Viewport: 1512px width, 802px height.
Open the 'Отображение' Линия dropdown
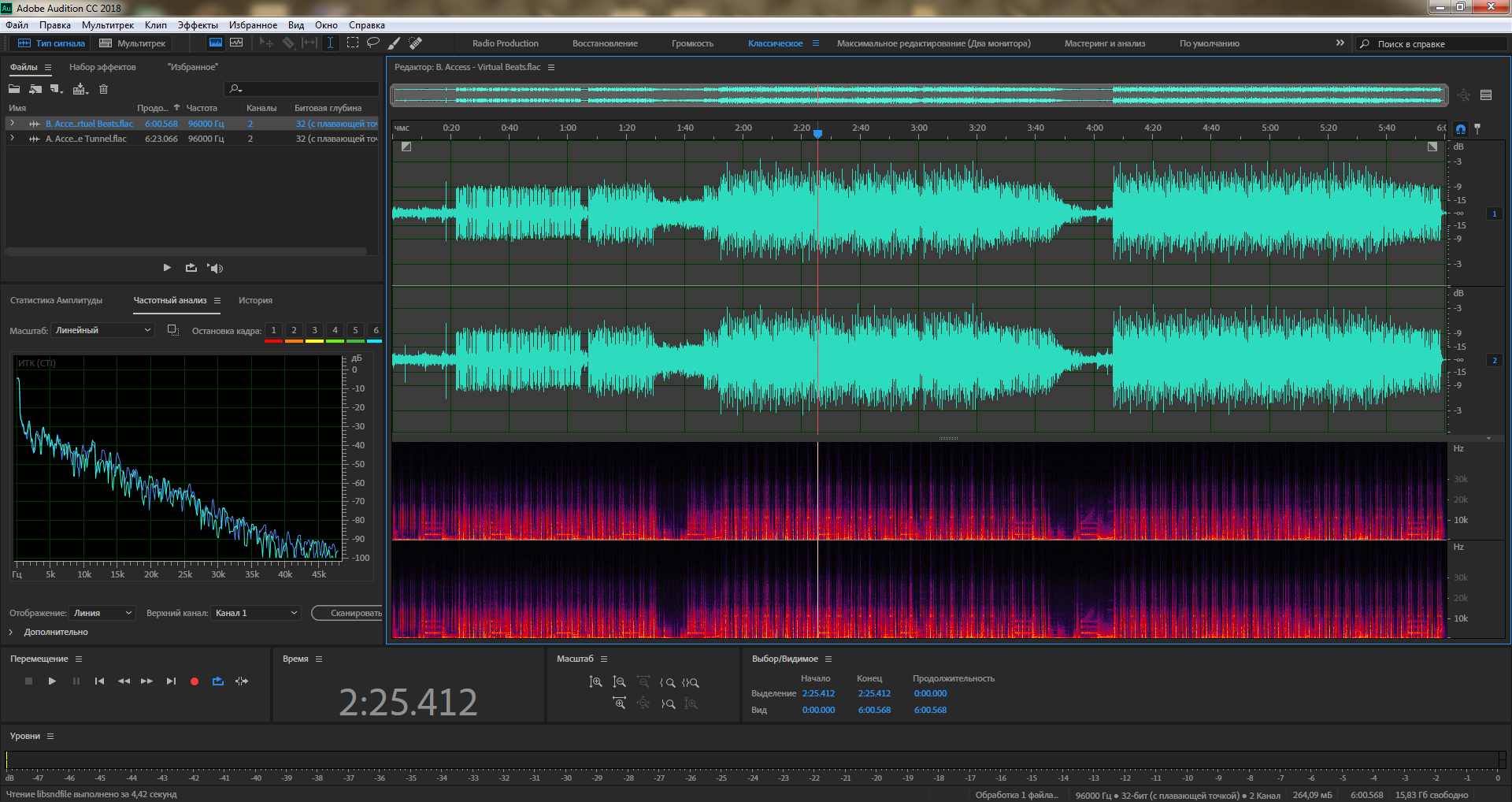coord(102,613)
